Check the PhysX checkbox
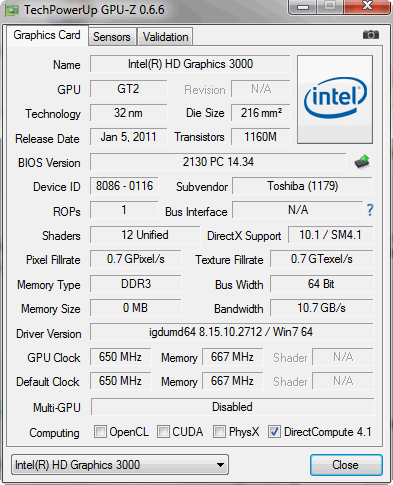Viewport: 393px width, 485px height. point(219,431)
